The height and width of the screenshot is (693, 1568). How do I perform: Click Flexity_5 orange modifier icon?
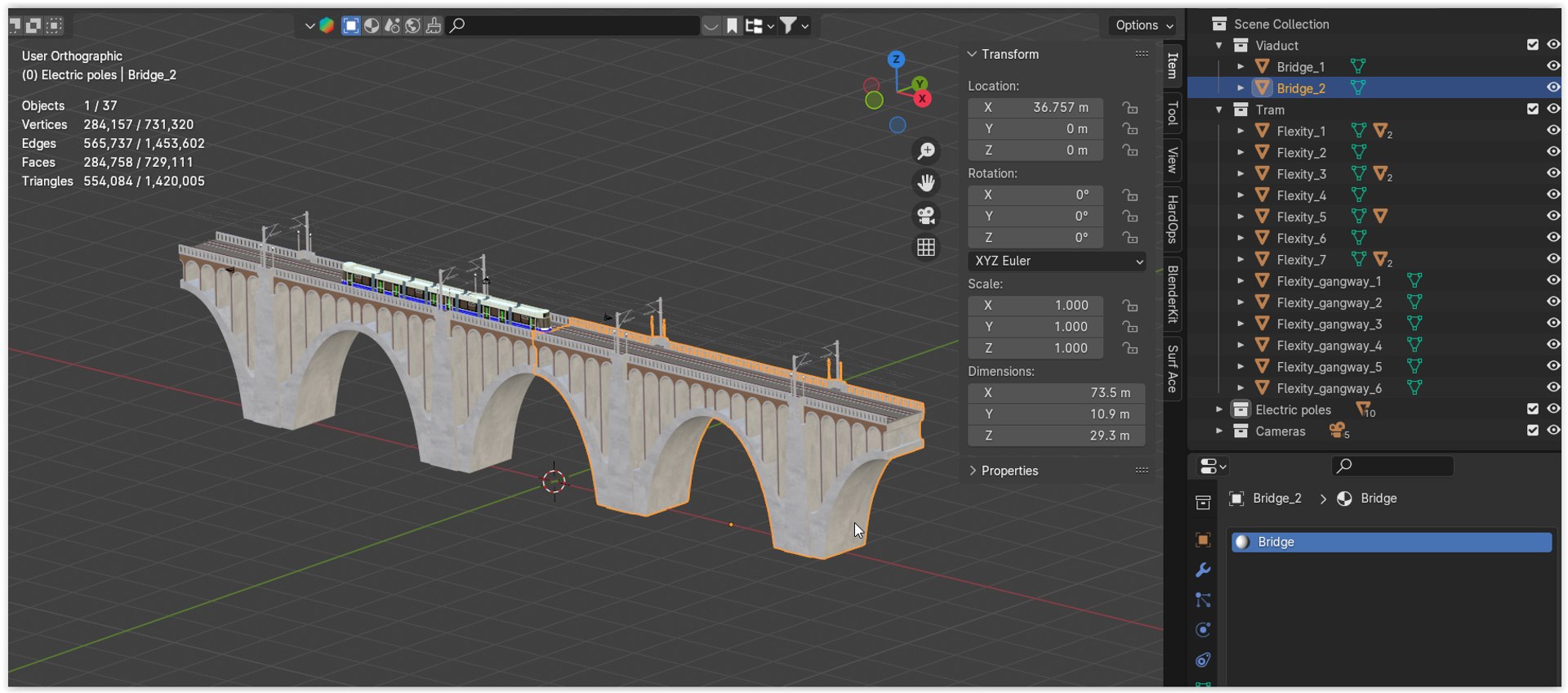(x=1380, y=217)
